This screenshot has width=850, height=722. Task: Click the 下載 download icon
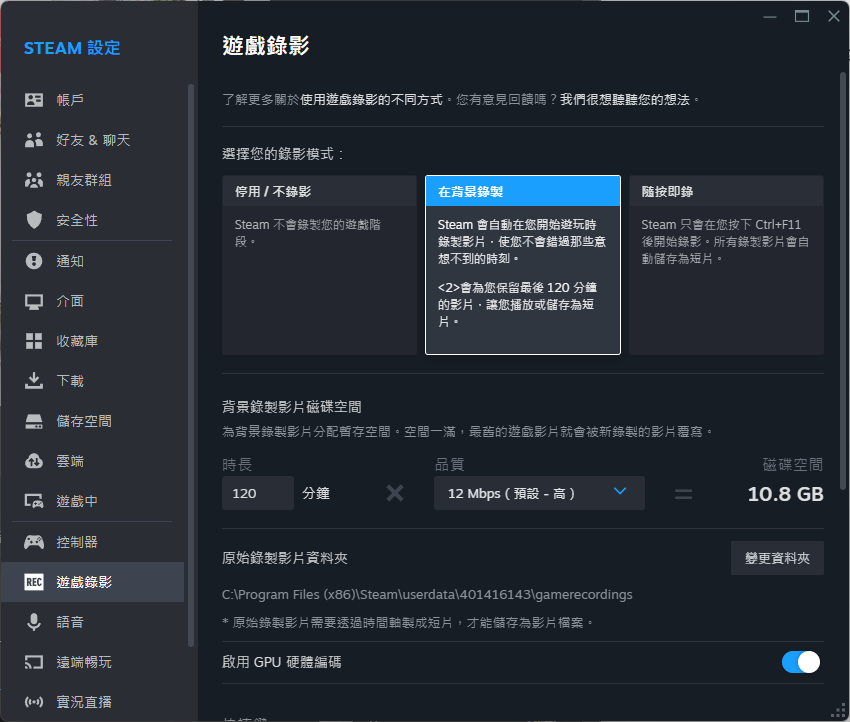click(x=34, y=381)
